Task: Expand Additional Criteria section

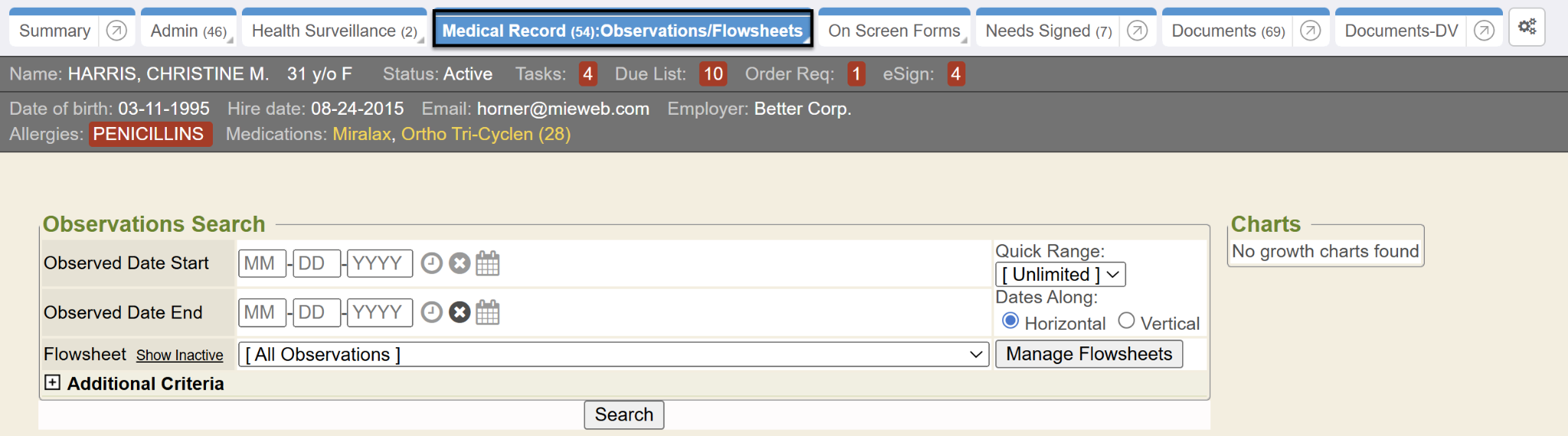Action: click(52, 383)
